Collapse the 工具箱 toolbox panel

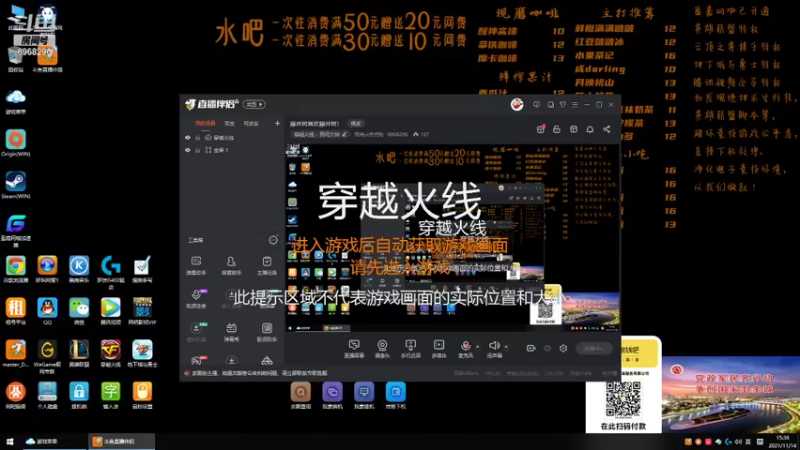pyautogui.click(x=273, y=240)
